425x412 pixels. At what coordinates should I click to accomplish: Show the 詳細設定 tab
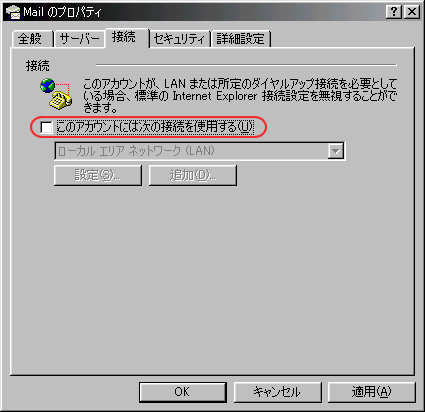click(x=240, y=39)
